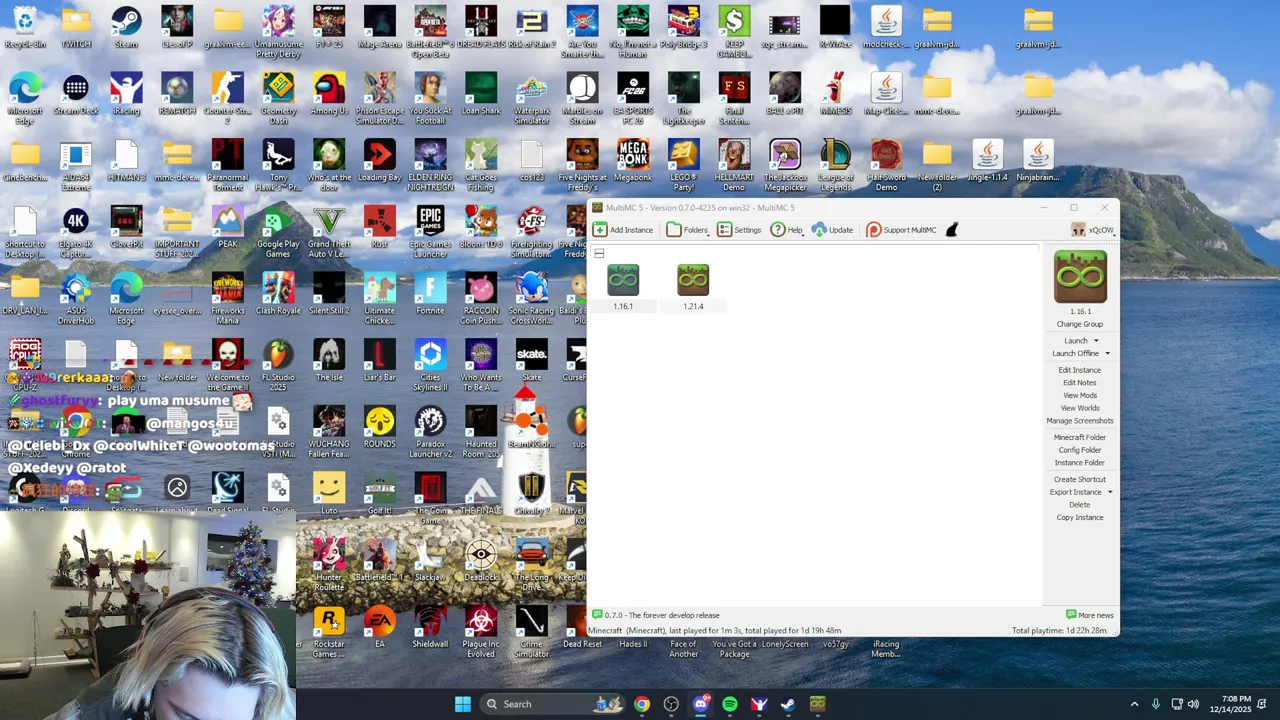Image resolution: width=1280 pixels, height=720 pixels.
Task: Open Rust desktop icon
Action: pyautogui.click(x=380, y=227)
